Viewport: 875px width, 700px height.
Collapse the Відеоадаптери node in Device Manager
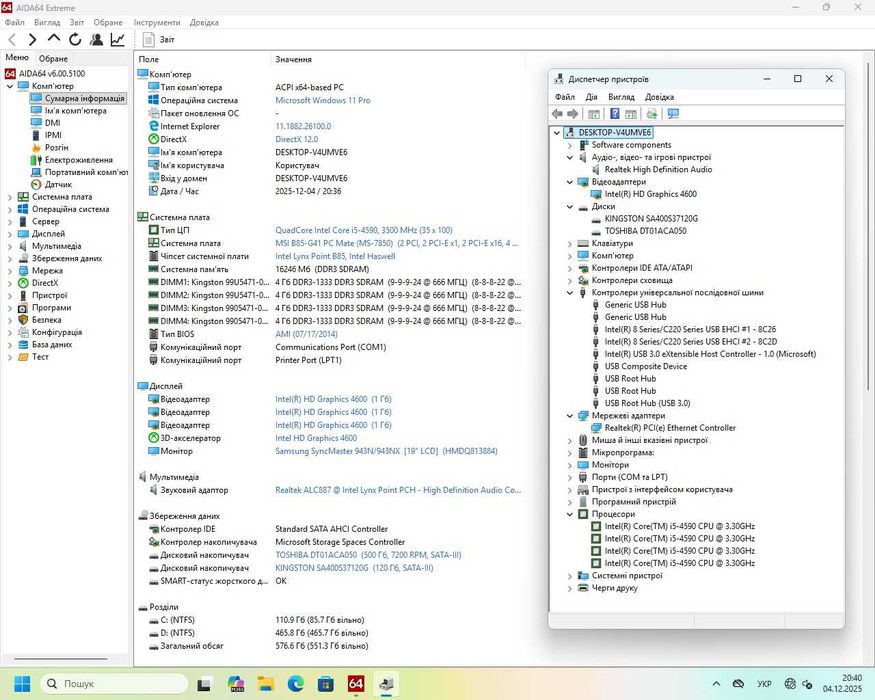570,182
